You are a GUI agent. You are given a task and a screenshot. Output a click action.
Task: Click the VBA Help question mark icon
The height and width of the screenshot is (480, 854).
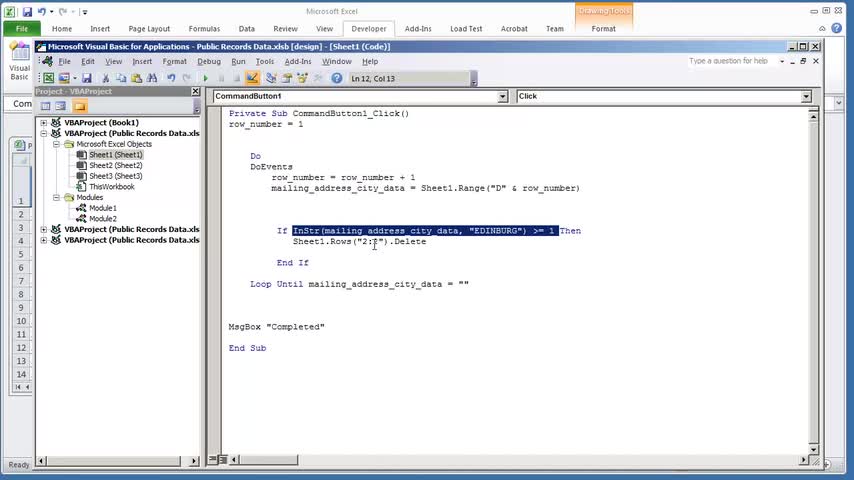(337, 78)
